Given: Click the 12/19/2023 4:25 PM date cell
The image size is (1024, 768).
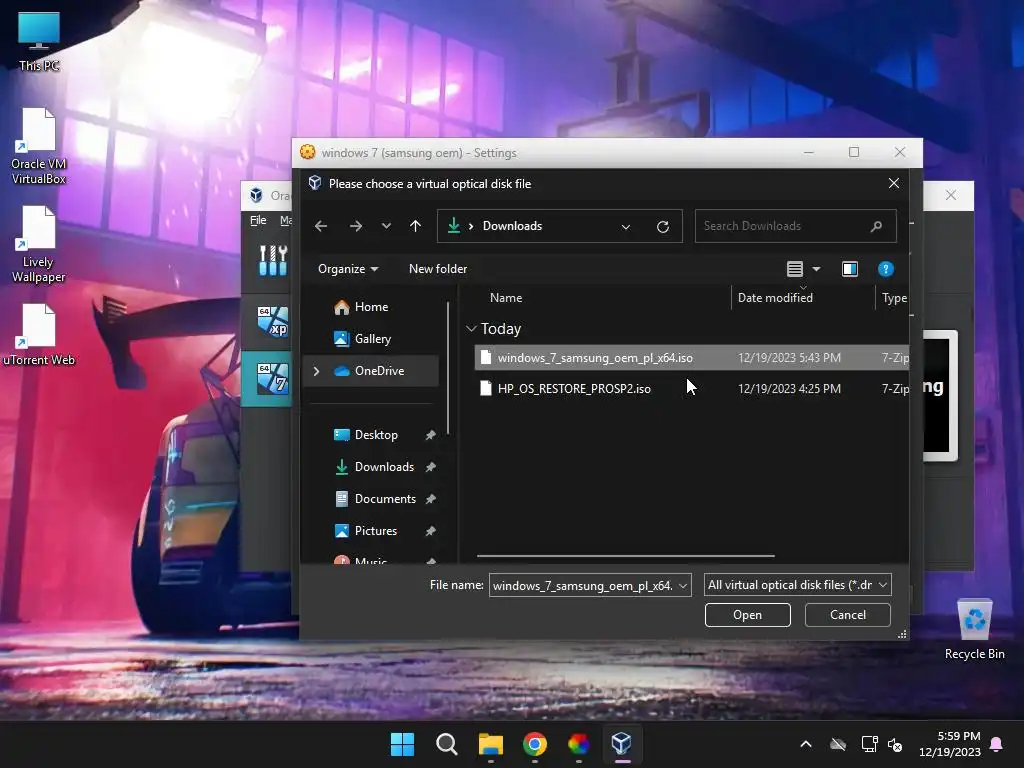Looking at the screenshot, I should pyautogui.click(x=789, y=389).
